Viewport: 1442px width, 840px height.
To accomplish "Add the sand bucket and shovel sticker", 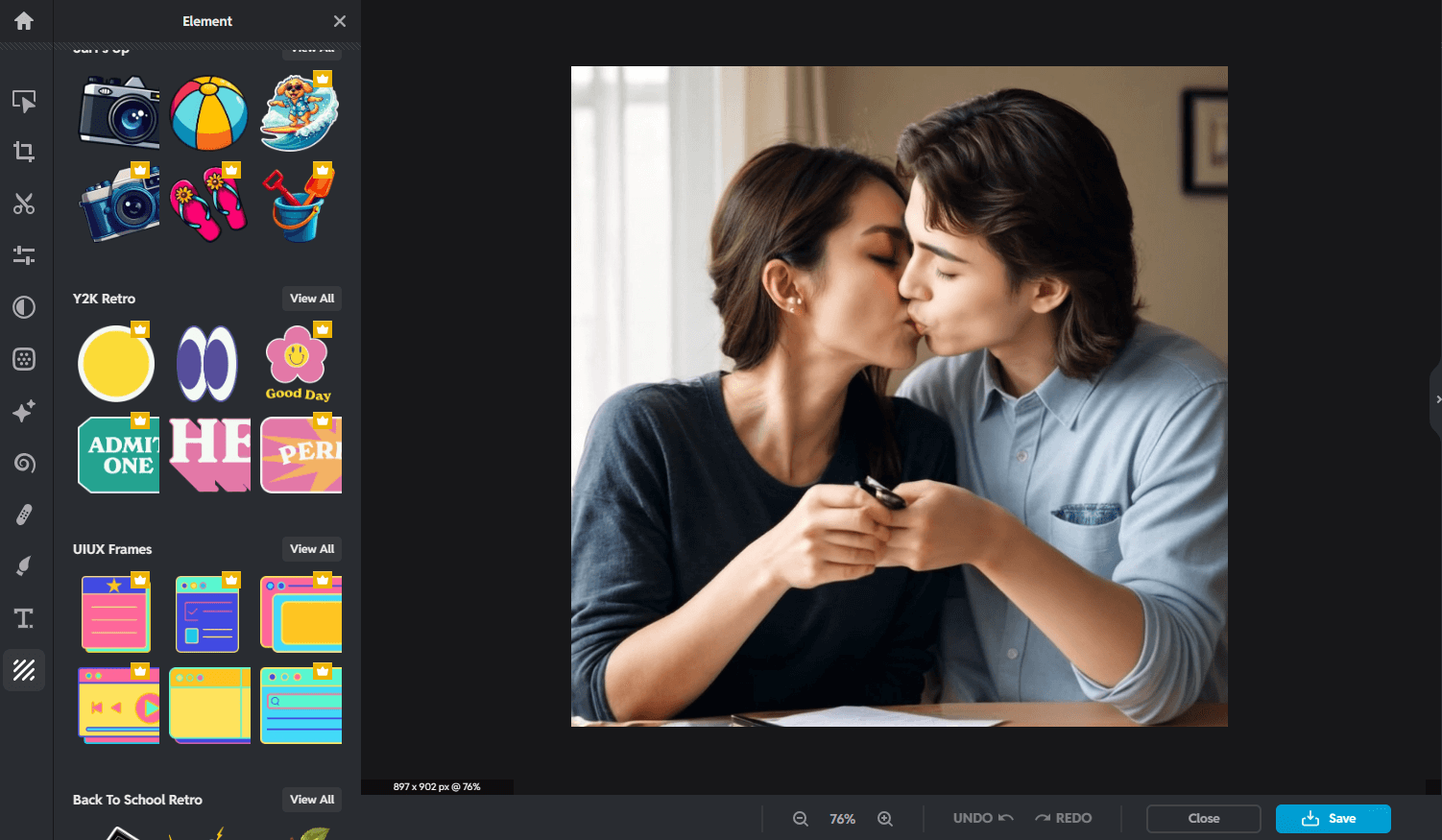I will (x=300, y=203).
